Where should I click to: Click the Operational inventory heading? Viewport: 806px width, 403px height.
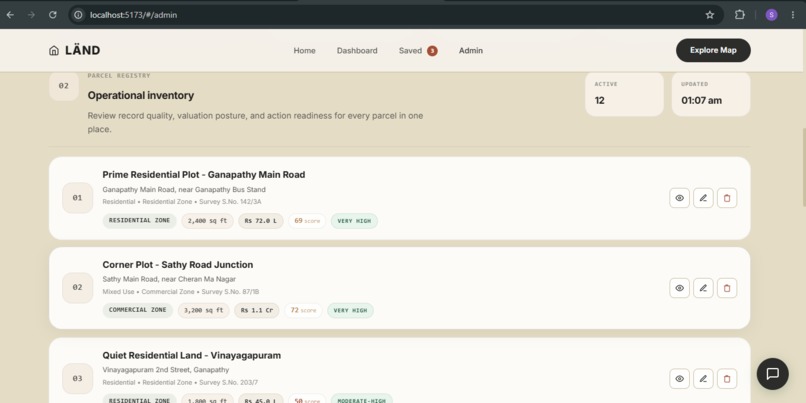tap(140, 96)
